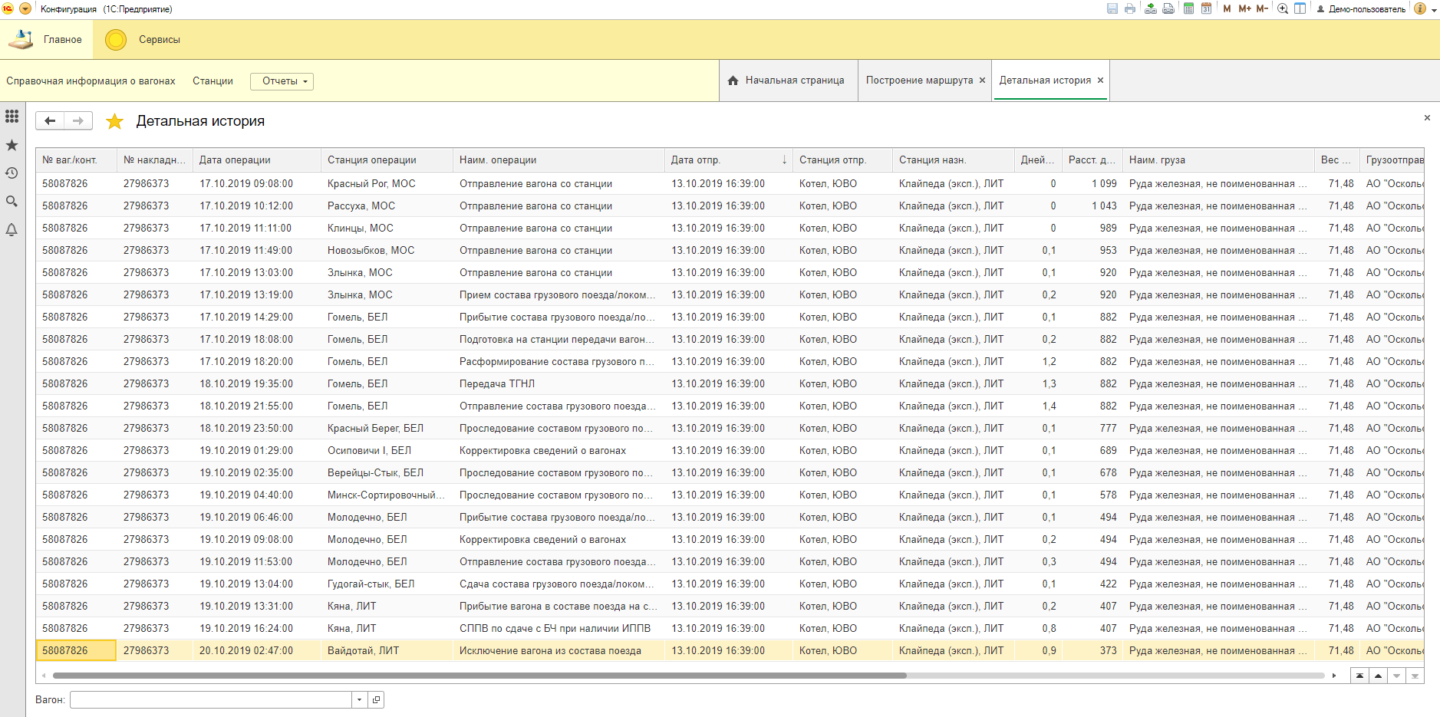
Task: Close the Построение маршрута tab
Action: tap(982, 80)
